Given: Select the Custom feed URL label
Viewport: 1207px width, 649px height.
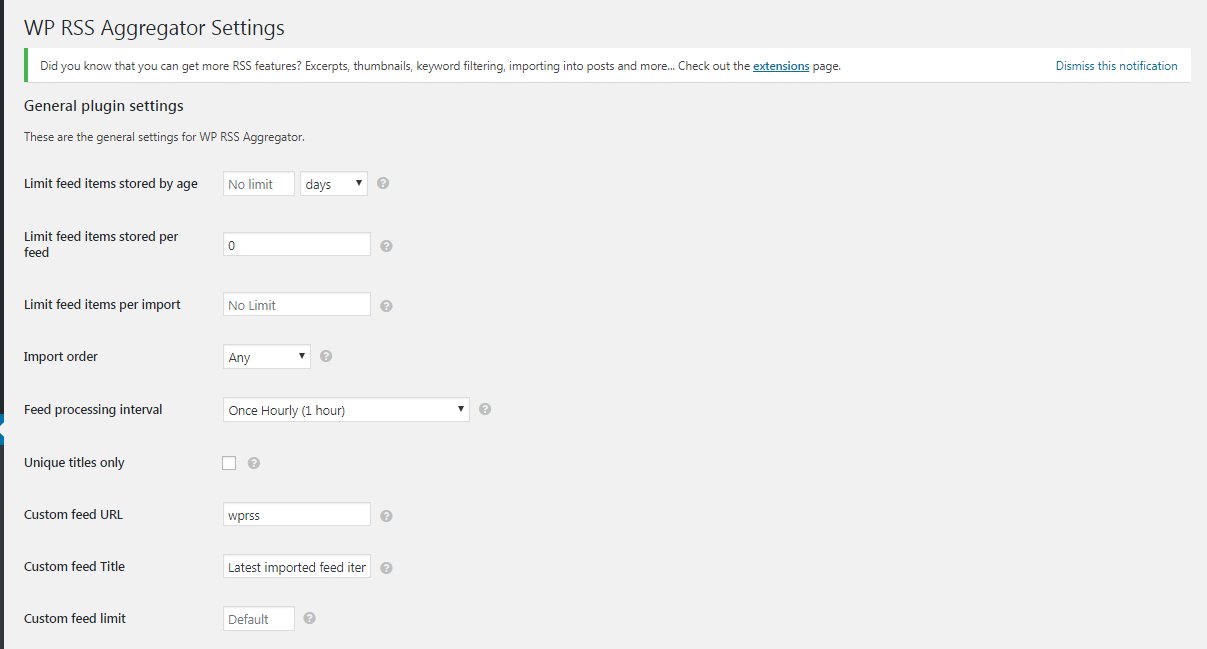Looking at the screenshot, I should click(x=73, y=514).
